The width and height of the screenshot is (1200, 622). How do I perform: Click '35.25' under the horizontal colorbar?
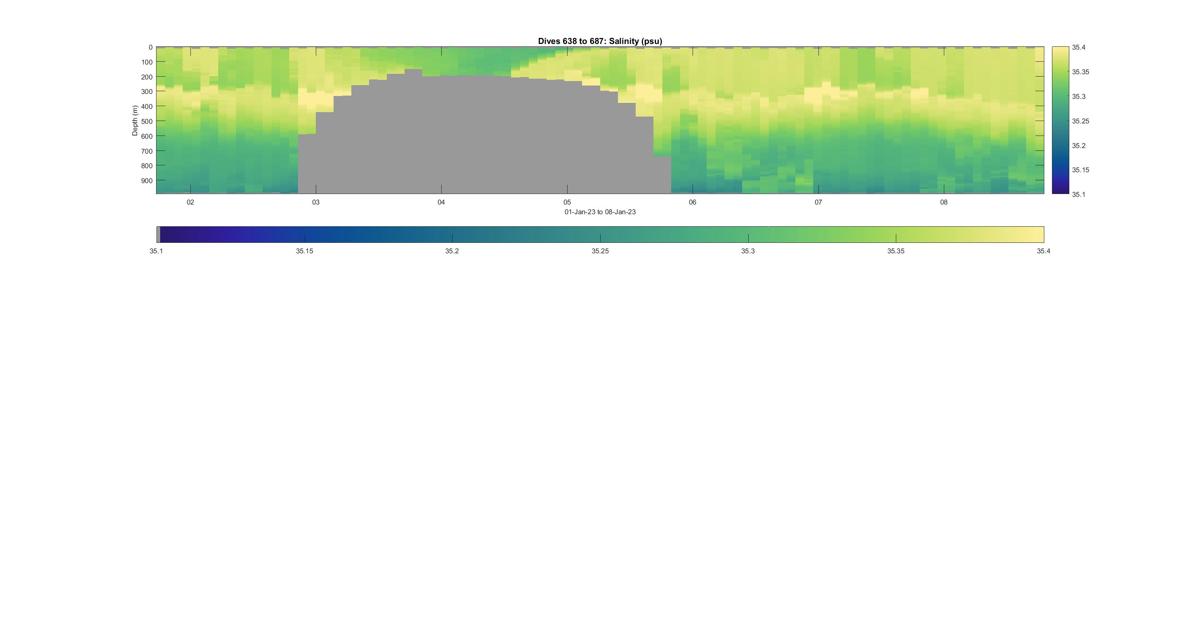point(600,251)
